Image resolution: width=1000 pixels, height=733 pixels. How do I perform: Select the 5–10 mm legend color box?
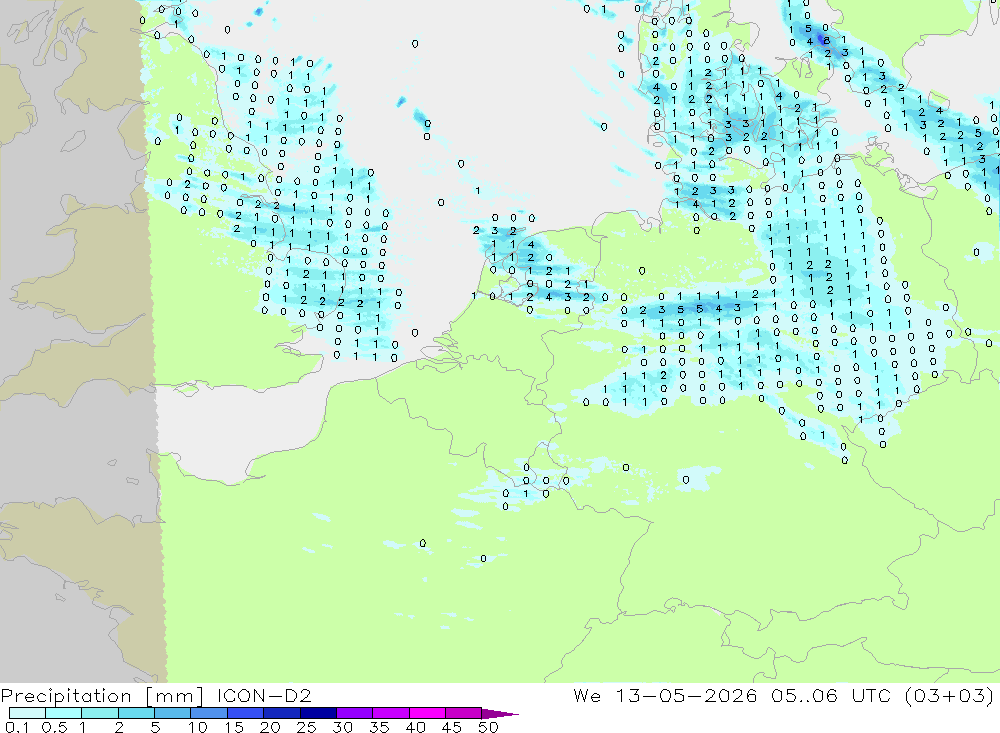172,713
